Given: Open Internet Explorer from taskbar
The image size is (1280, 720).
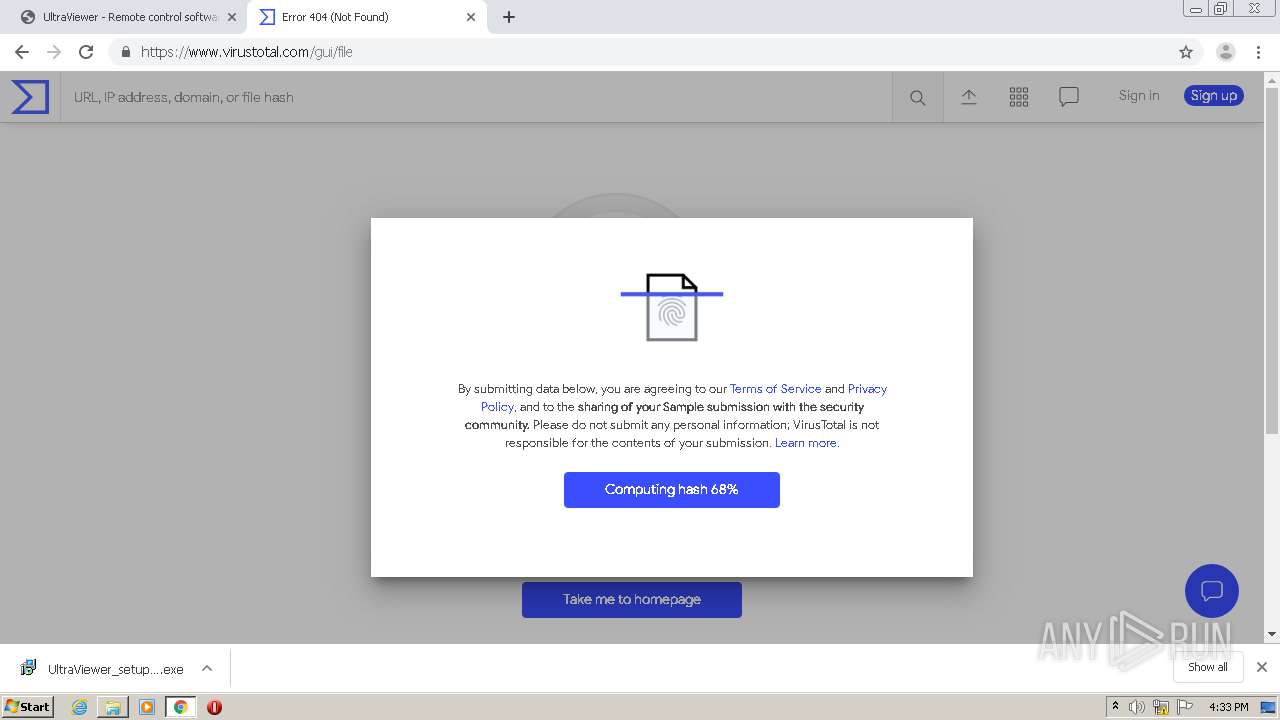Looking at the screenshot, I should [x=79, y=707].
